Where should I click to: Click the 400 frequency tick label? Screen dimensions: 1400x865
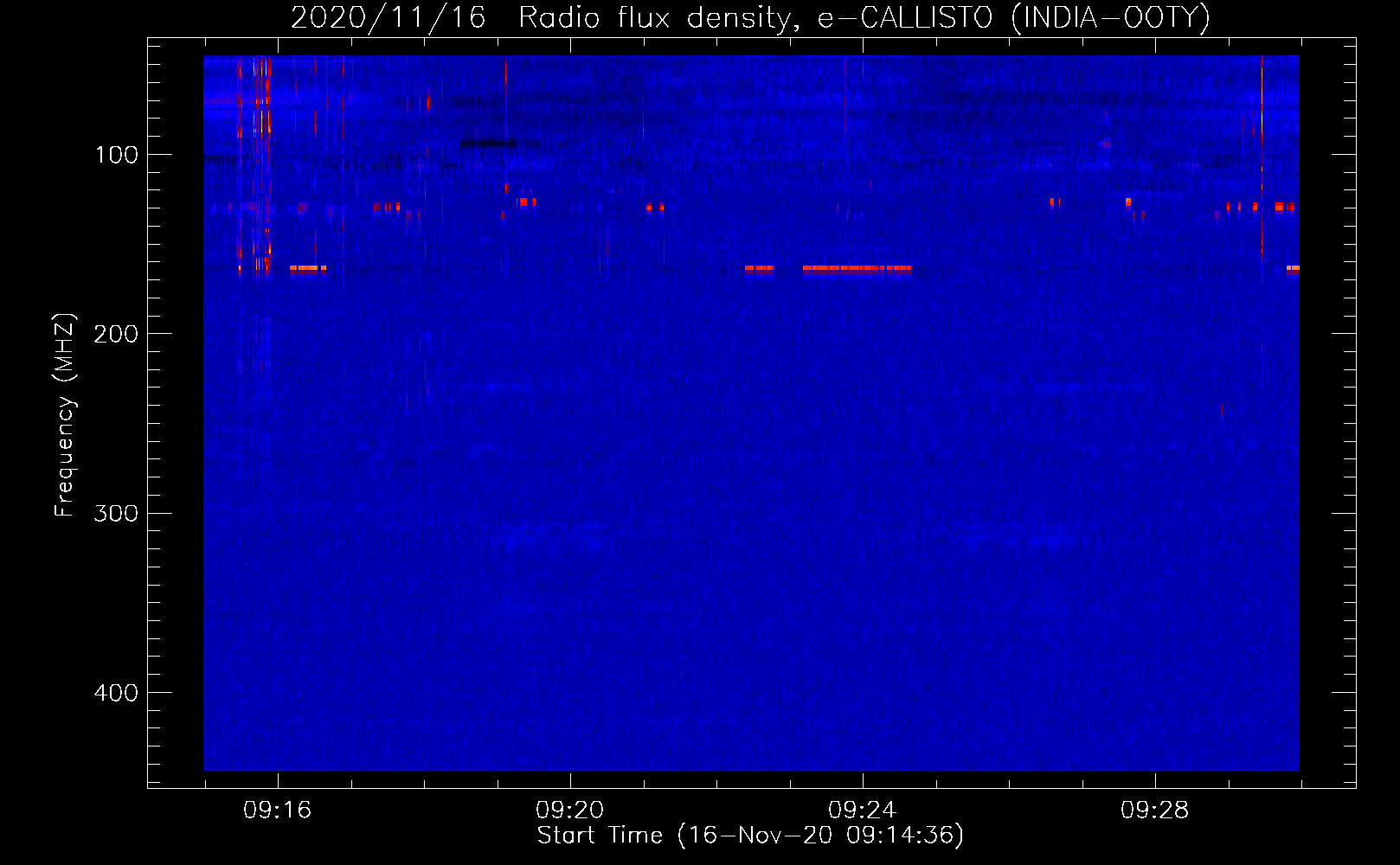tap(116, 693)
